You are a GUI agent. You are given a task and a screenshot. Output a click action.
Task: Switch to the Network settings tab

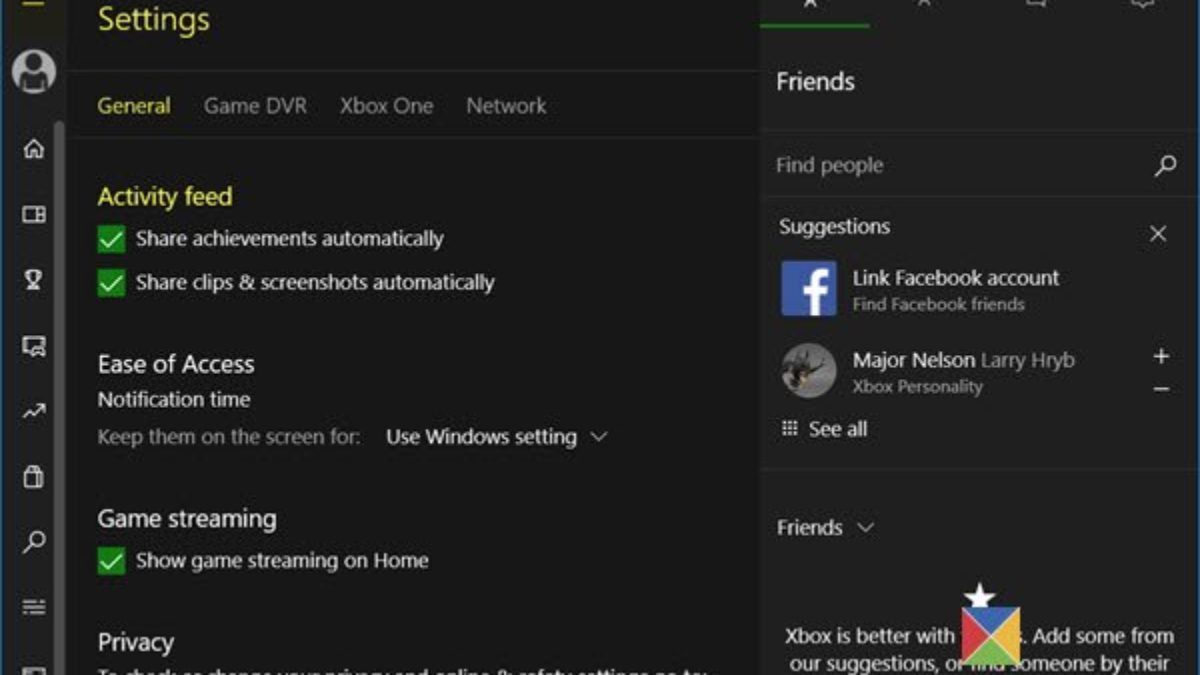pos(506,106)
